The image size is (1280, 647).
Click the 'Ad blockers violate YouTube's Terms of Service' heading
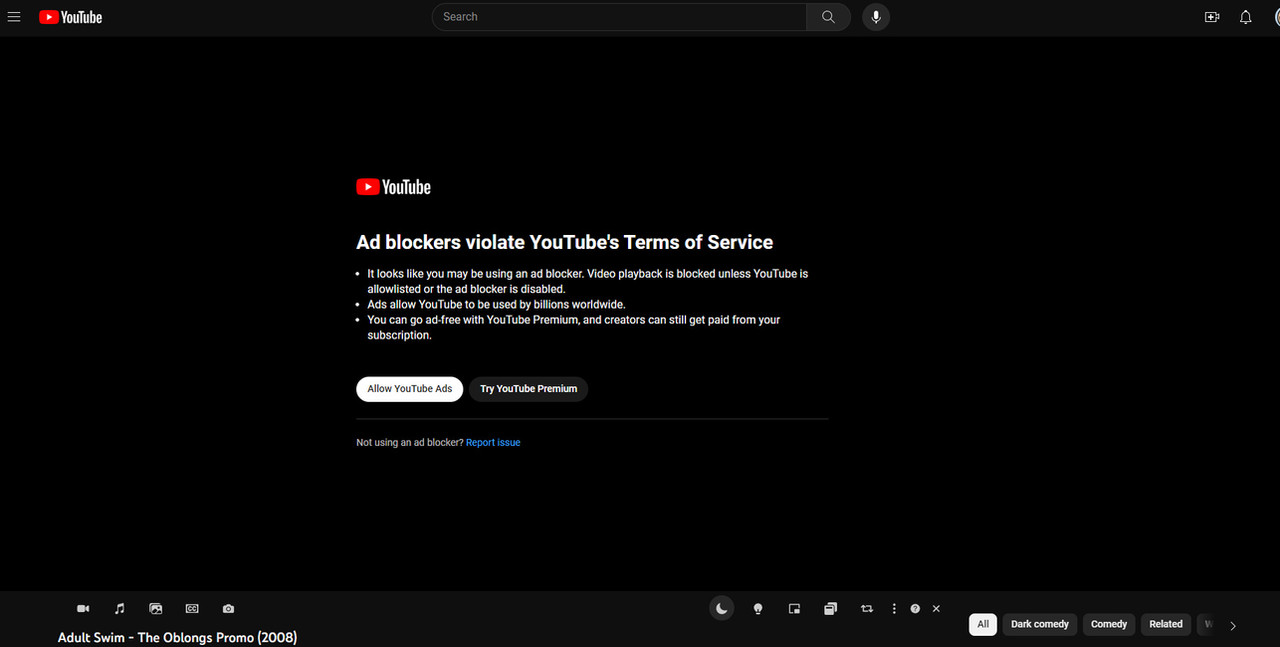tap(565, 242)
